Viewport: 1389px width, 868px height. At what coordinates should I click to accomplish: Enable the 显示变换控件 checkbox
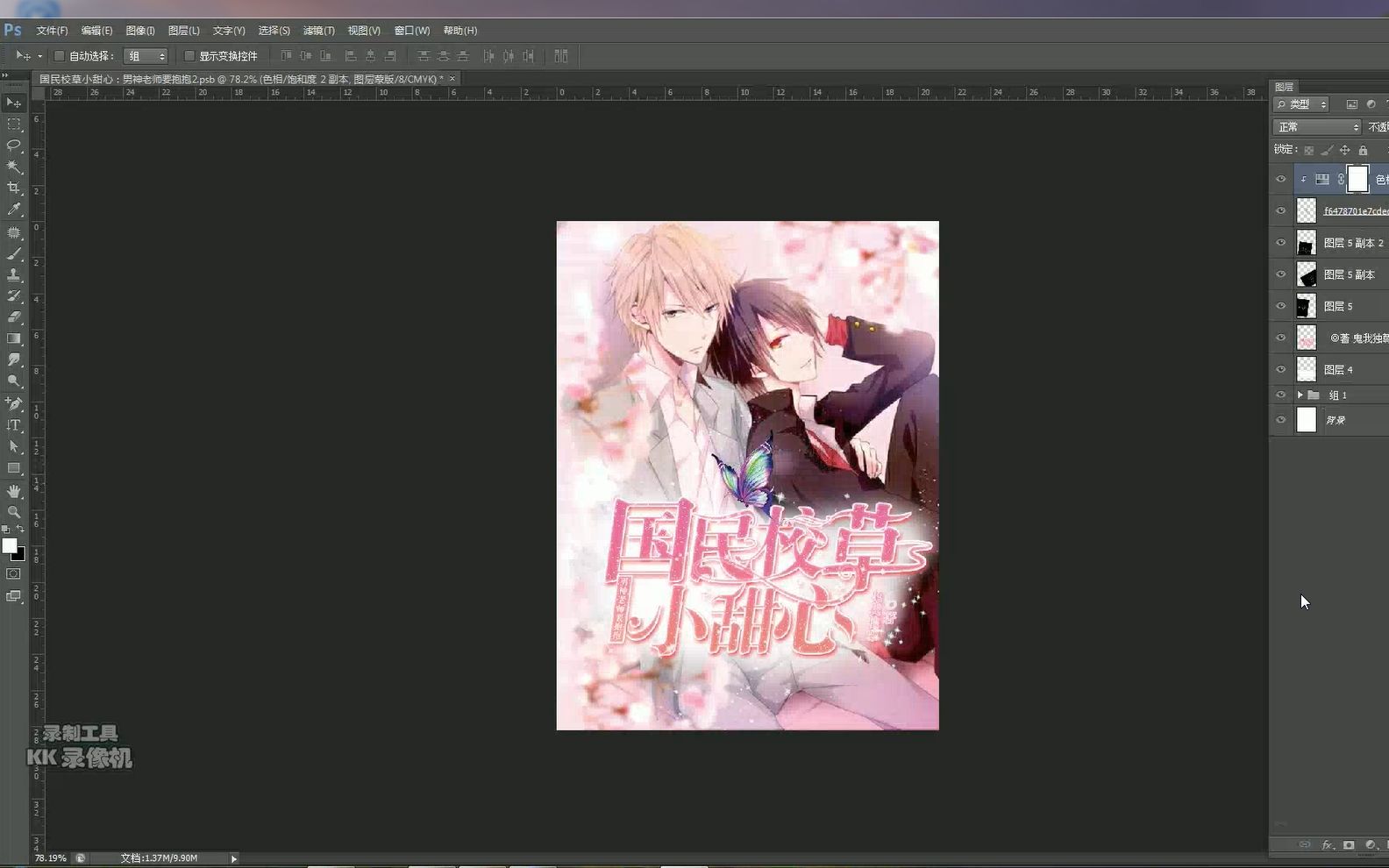[x=189, y=56]
